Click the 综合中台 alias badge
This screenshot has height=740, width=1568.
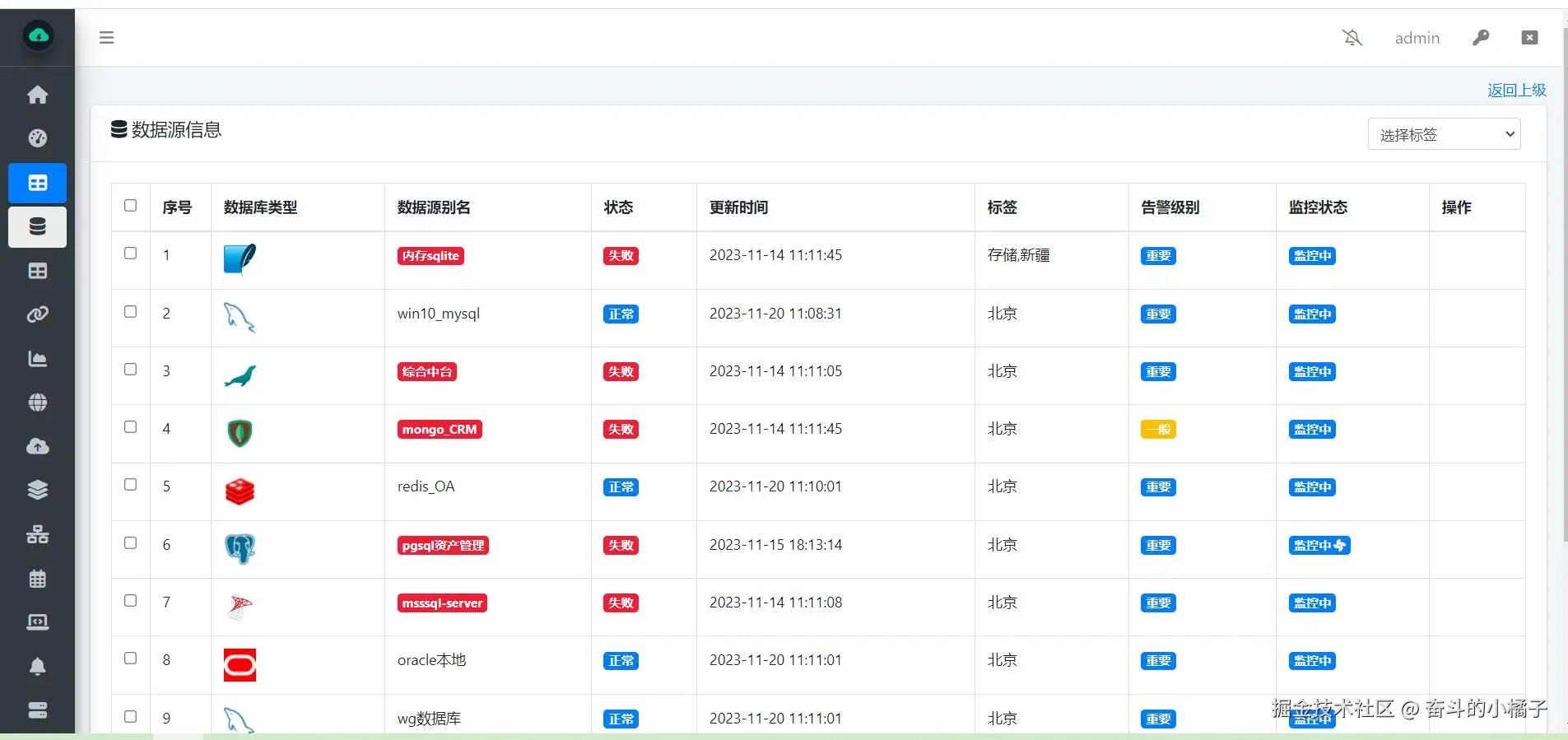427,372
